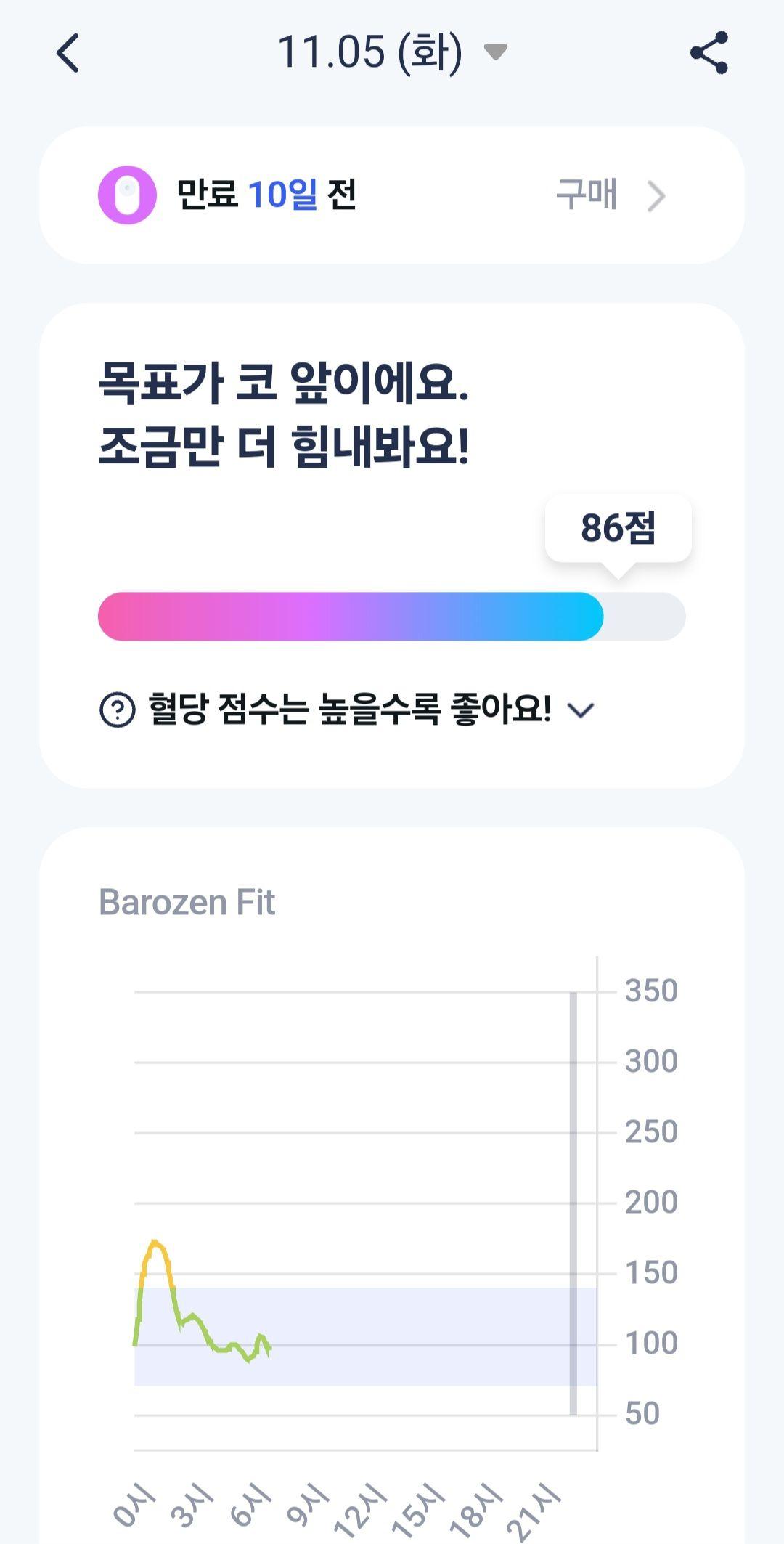Tap the 목표가 코 앞이에요 headline
Viewport: 784px width, 1544px height.
point(284,382)
